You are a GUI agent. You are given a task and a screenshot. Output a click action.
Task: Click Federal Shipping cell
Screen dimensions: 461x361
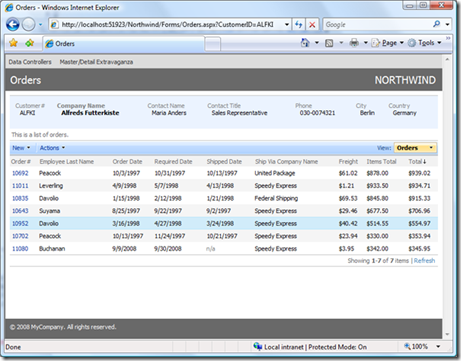click(276, 198)
